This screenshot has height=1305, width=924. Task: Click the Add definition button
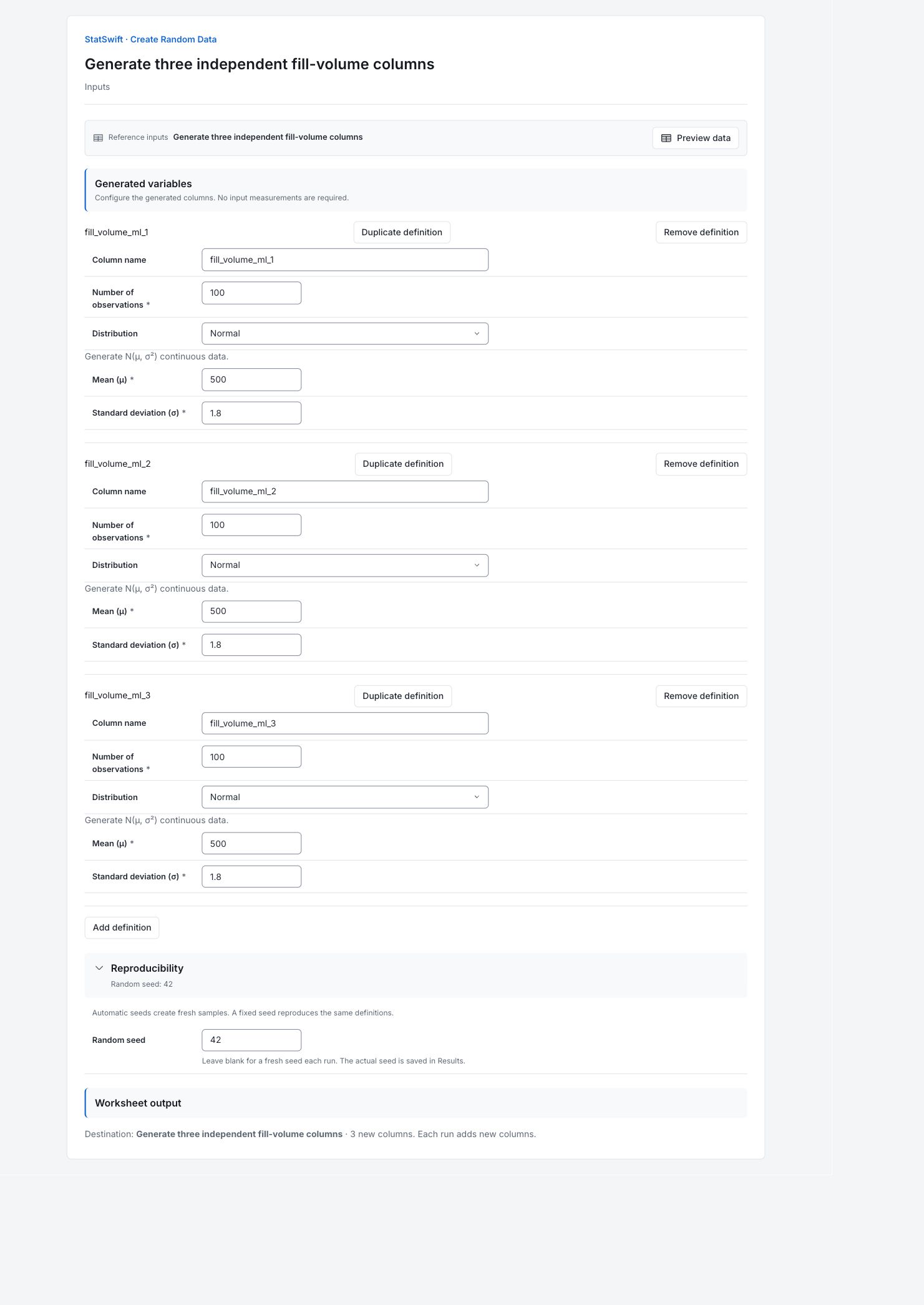tap(122, 927)
